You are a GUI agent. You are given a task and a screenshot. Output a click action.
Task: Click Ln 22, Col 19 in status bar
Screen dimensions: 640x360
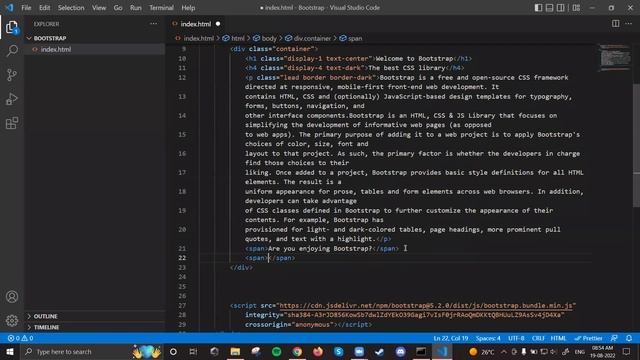(451, 338)
